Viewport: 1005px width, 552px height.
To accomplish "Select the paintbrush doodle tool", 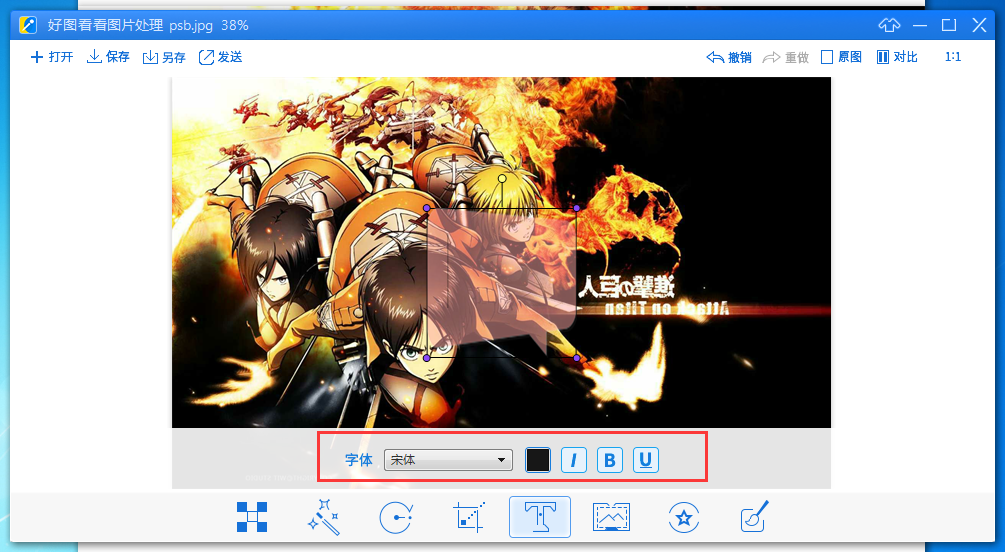I will coord(754,517).
